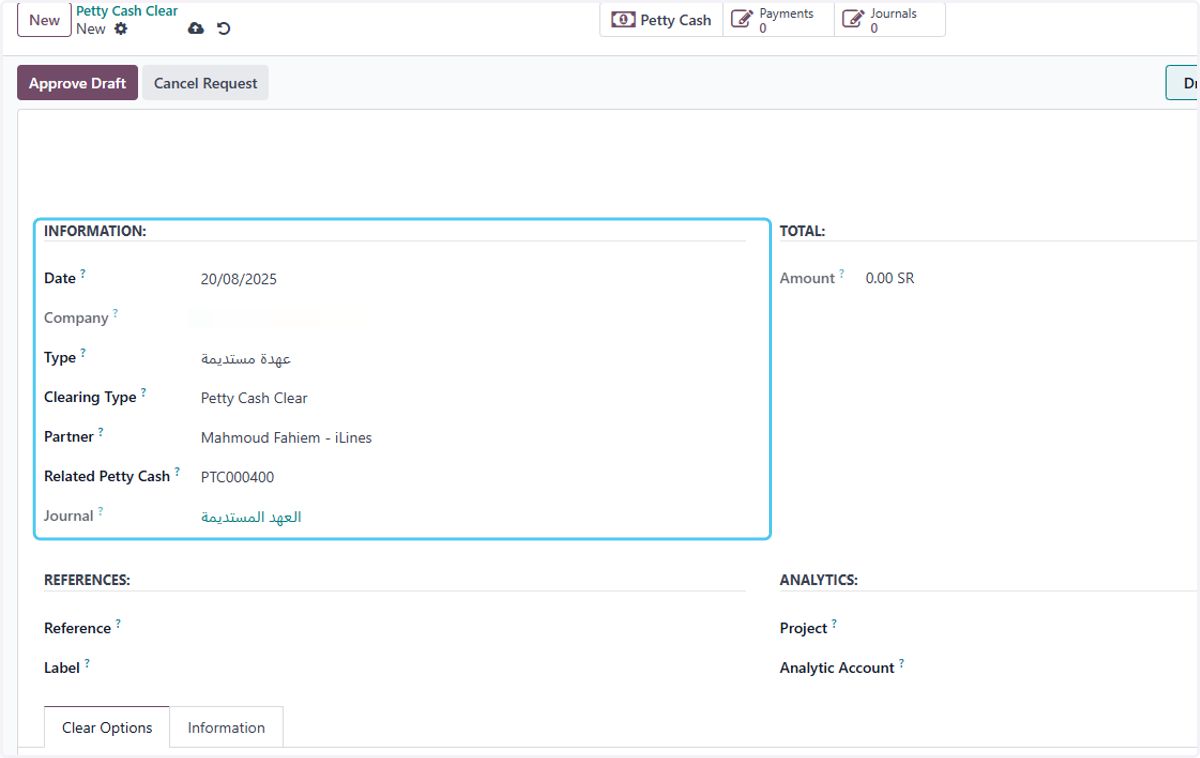Open the Payments 0 smart button
1200x758 pixels.
pos(778,20)
